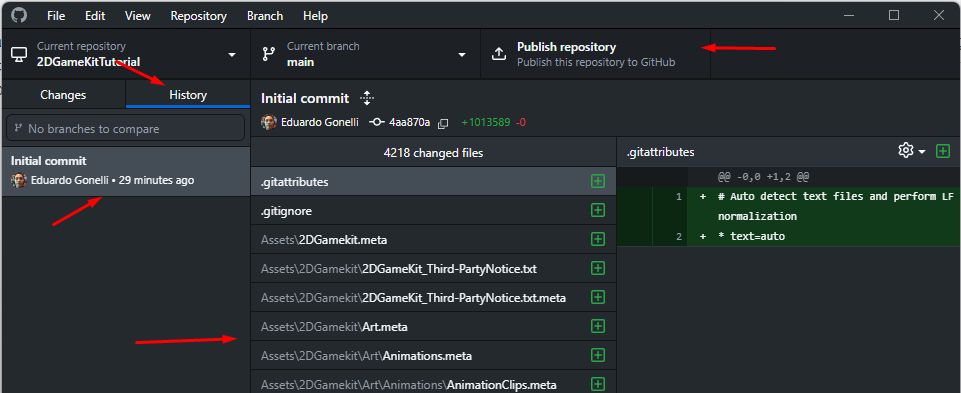This screenshot has width=961, height=393.
Task: Select 2DGameKit_Third-PartyNotice.txt file row
Action: 433,269
